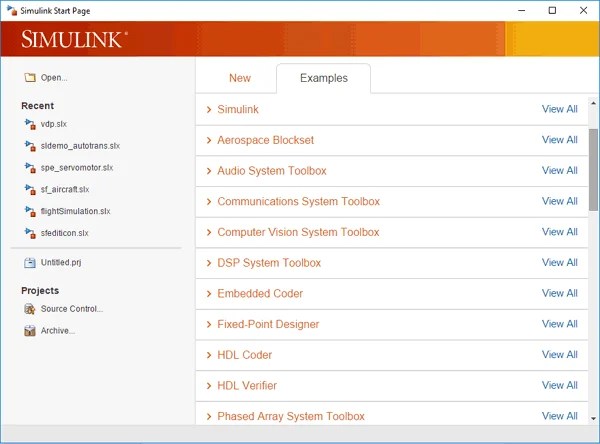View all HDL Verifier examples
The width and height of the screenshot is (600, 444).
559,385
